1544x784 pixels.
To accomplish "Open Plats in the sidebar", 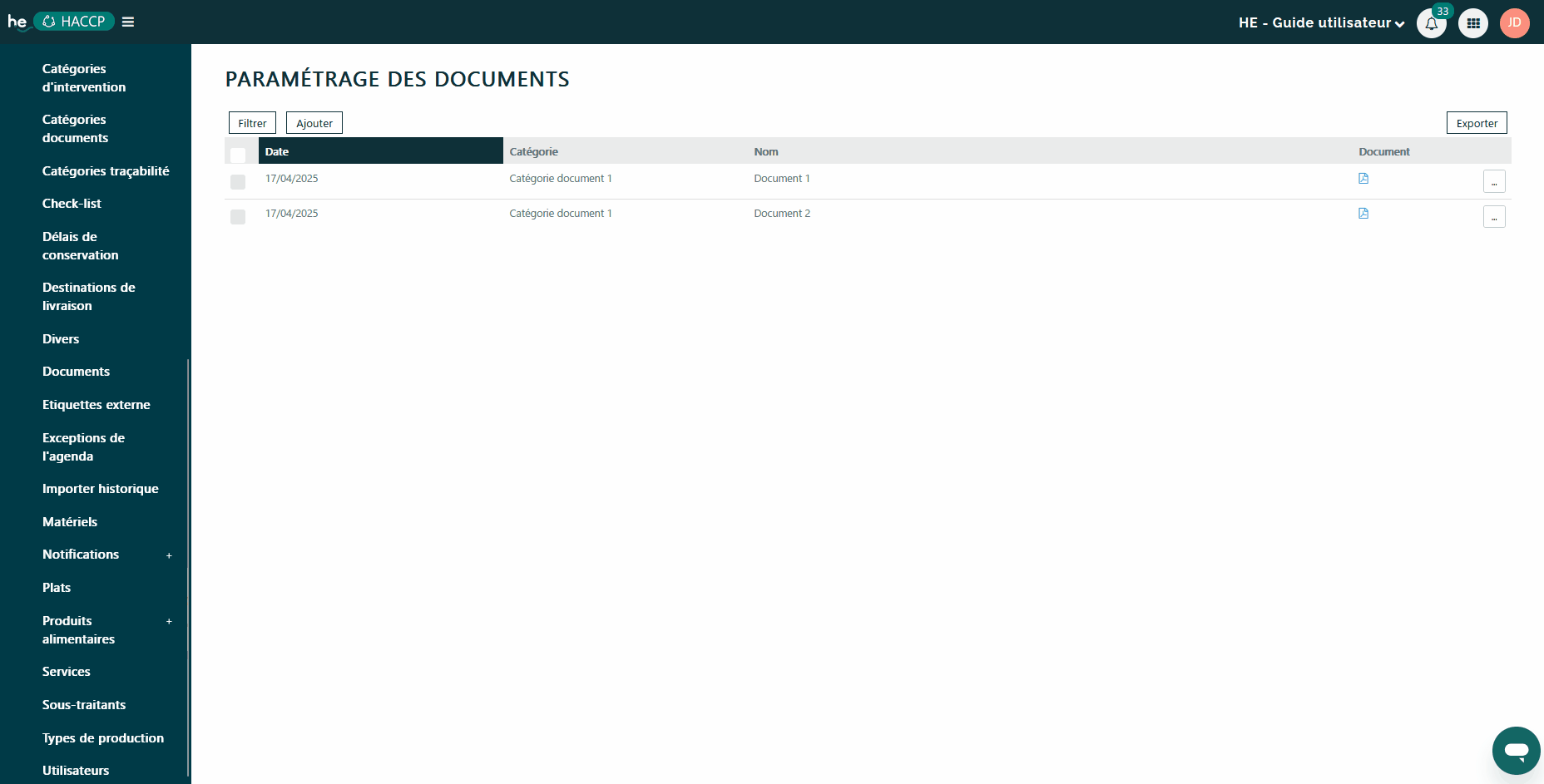I will pyautogui.click(x=57, y=588).
